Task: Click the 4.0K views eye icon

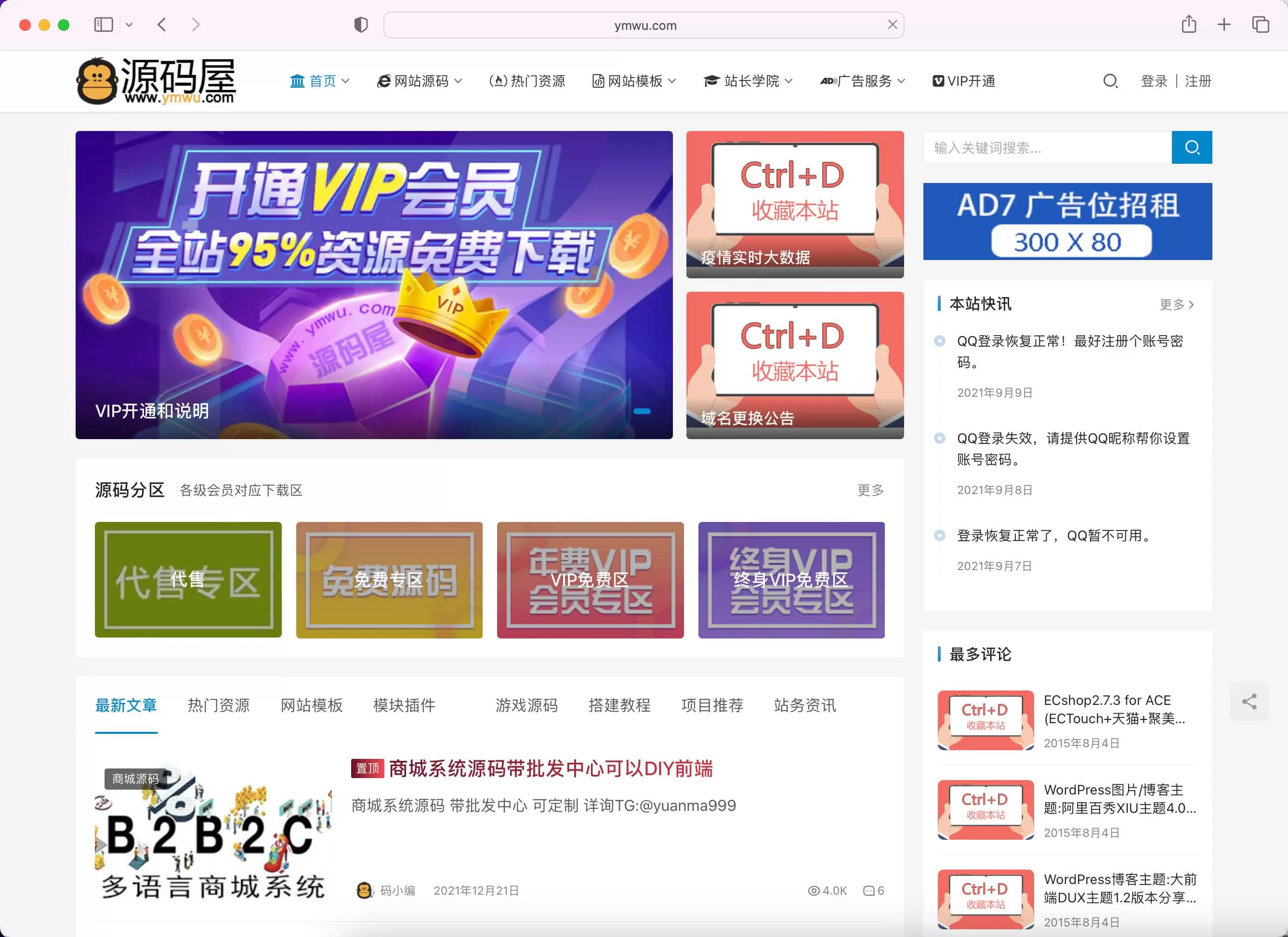Action: pos(813,890)
